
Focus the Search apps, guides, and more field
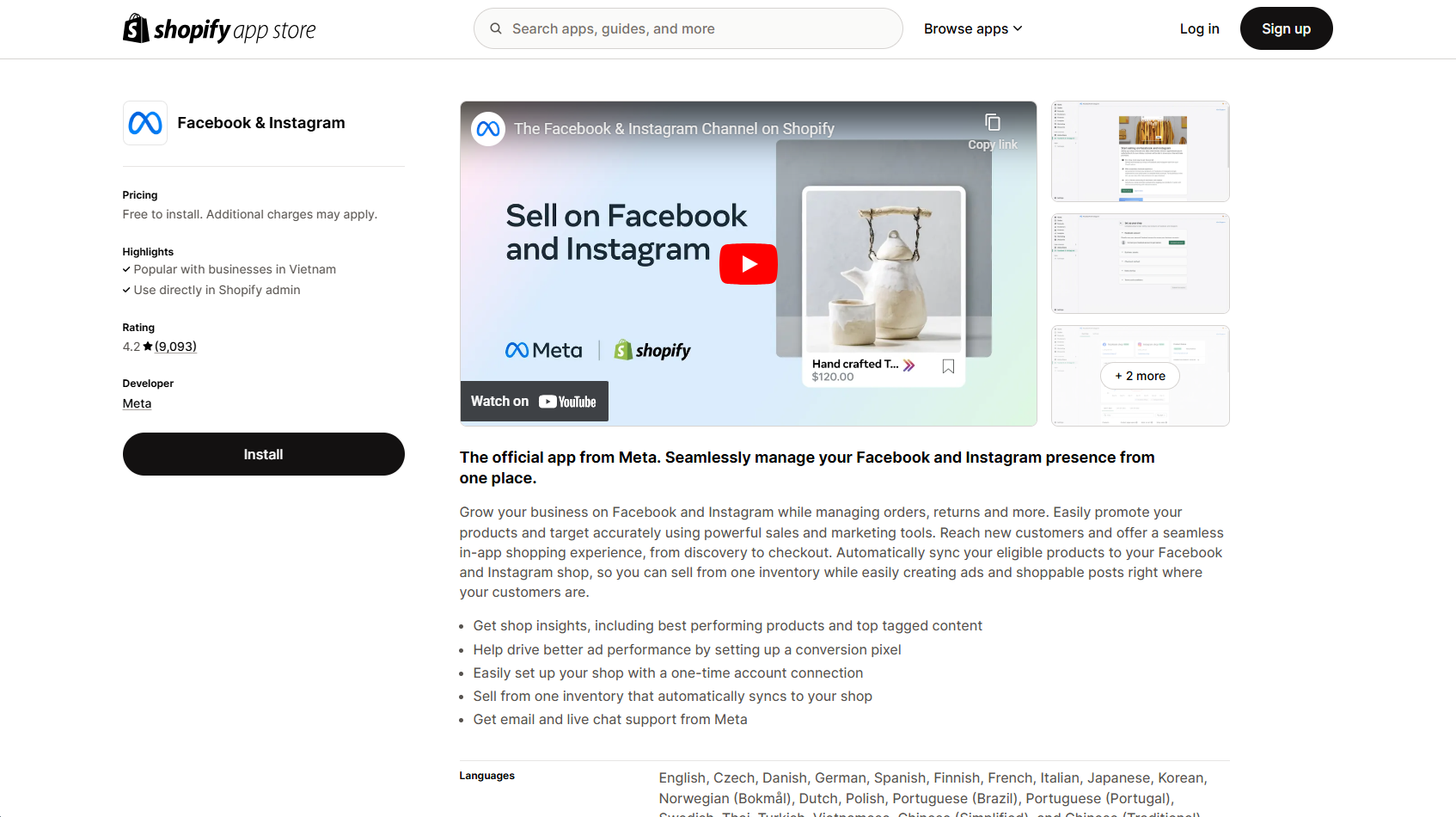point(688,28)
